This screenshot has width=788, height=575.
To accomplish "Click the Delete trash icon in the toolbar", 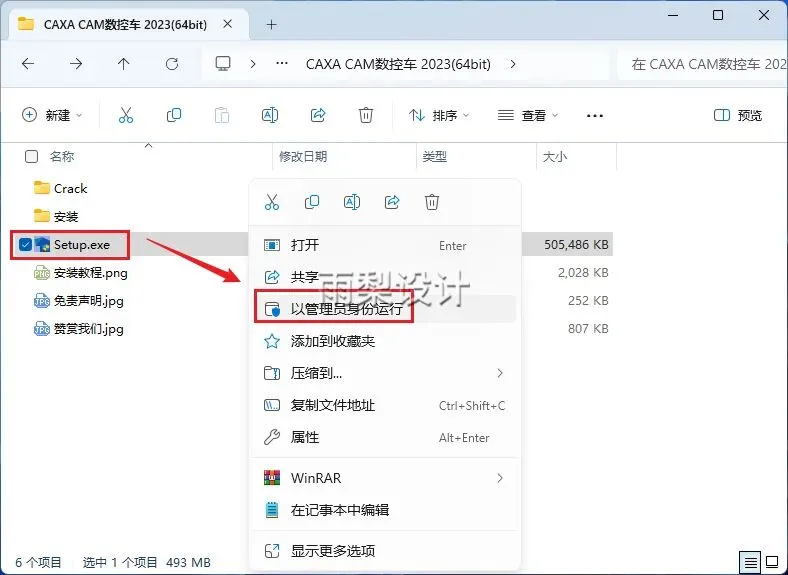I will pos(366,116).
